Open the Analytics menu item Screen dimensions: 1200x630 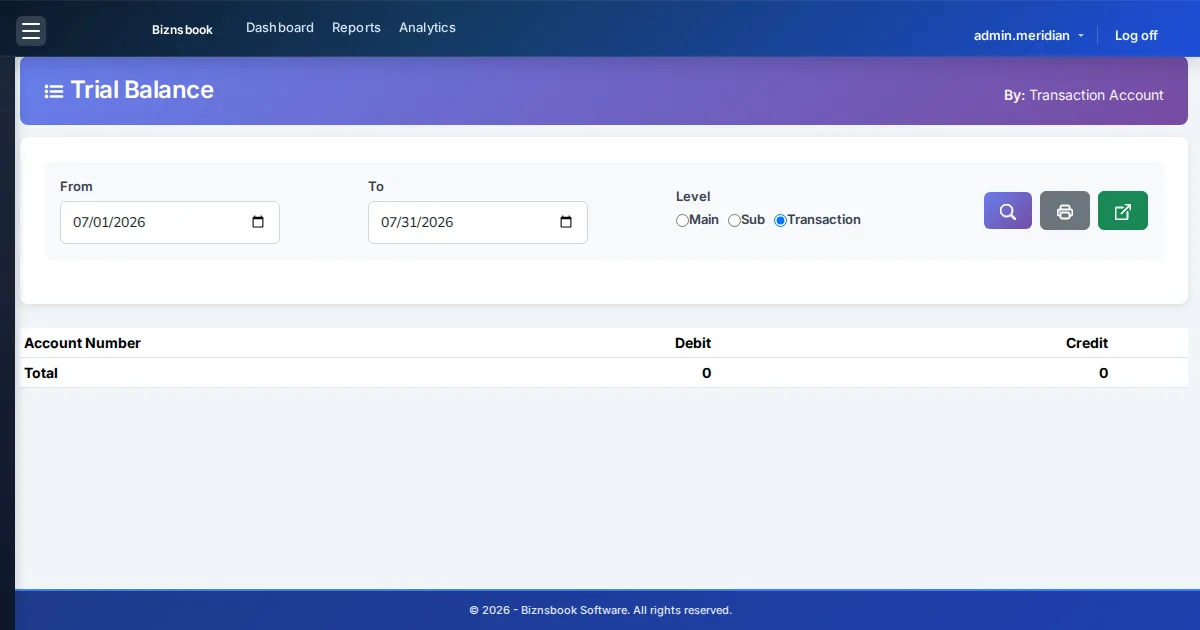[x=427, y=28]
